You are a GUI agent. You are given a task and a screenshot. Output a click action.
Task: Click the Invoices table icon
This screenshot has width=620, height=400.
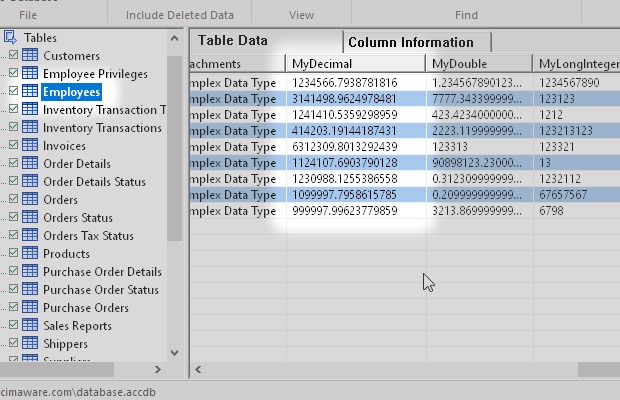click(x=30, y=146)
